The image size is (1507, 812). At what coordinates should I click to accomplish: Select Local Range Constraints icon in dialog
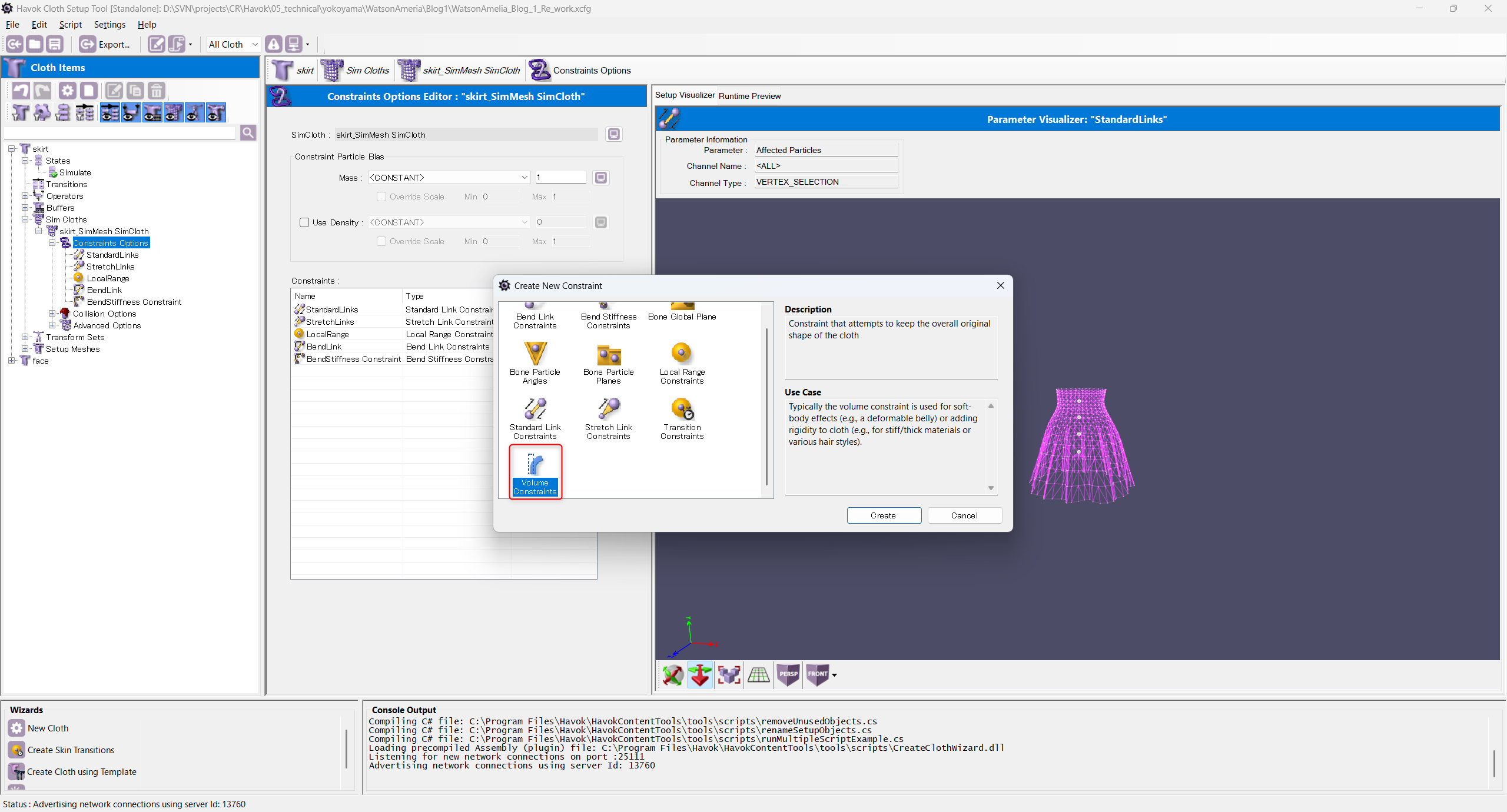click(x=682, y=363)
